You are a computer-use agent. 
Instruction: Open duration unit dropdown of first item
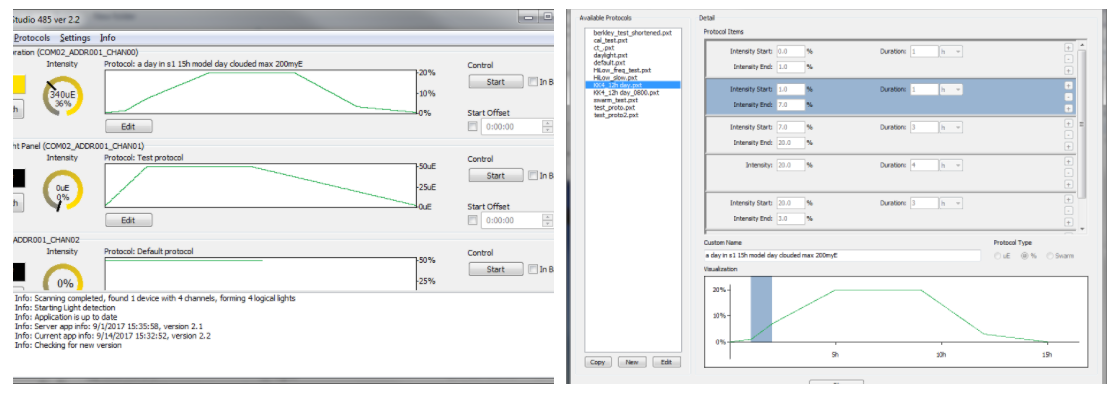click(x=951, y=52)
